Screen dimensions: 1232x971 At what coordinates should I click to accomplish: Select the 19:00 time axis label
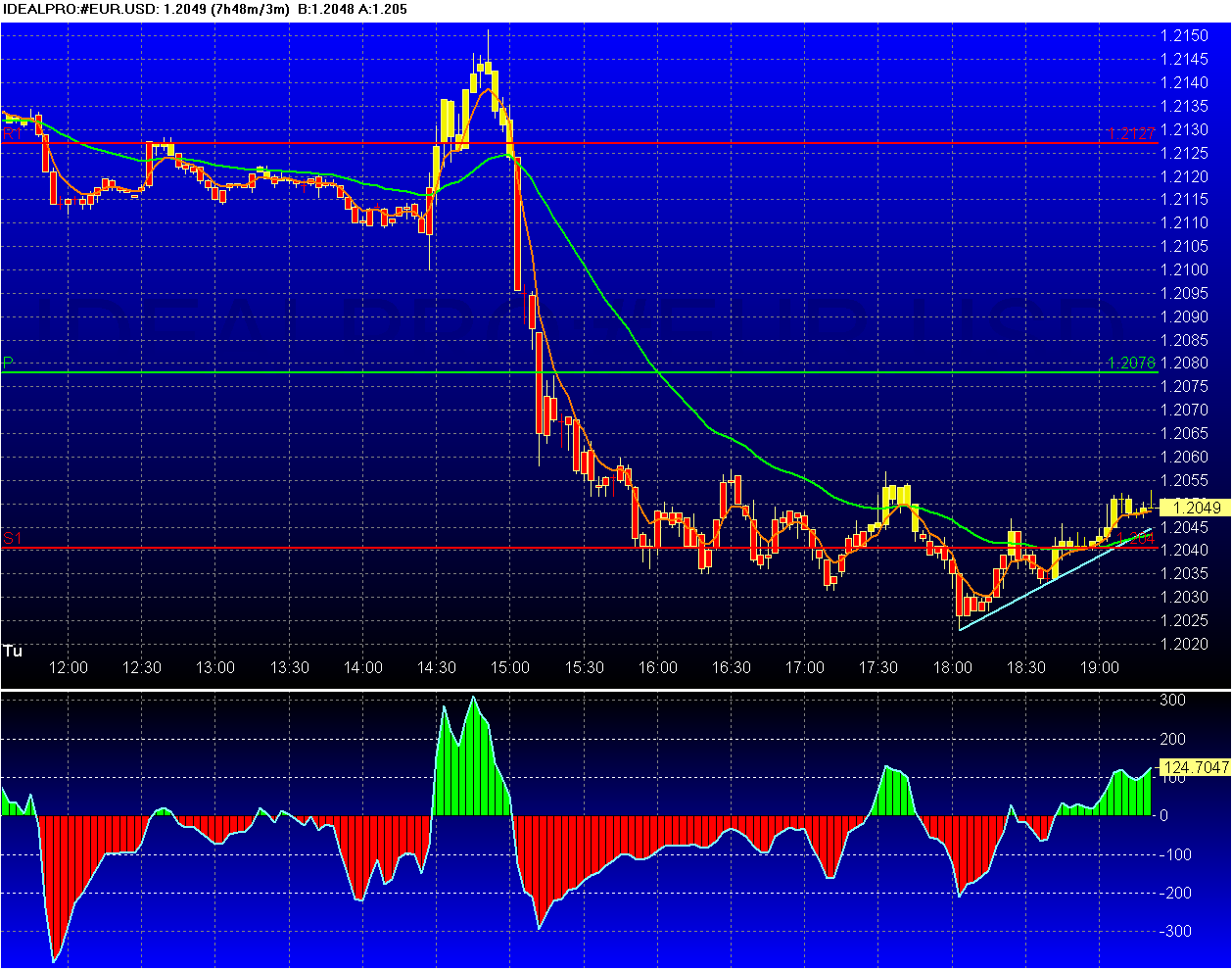[x=1100, y=668]
